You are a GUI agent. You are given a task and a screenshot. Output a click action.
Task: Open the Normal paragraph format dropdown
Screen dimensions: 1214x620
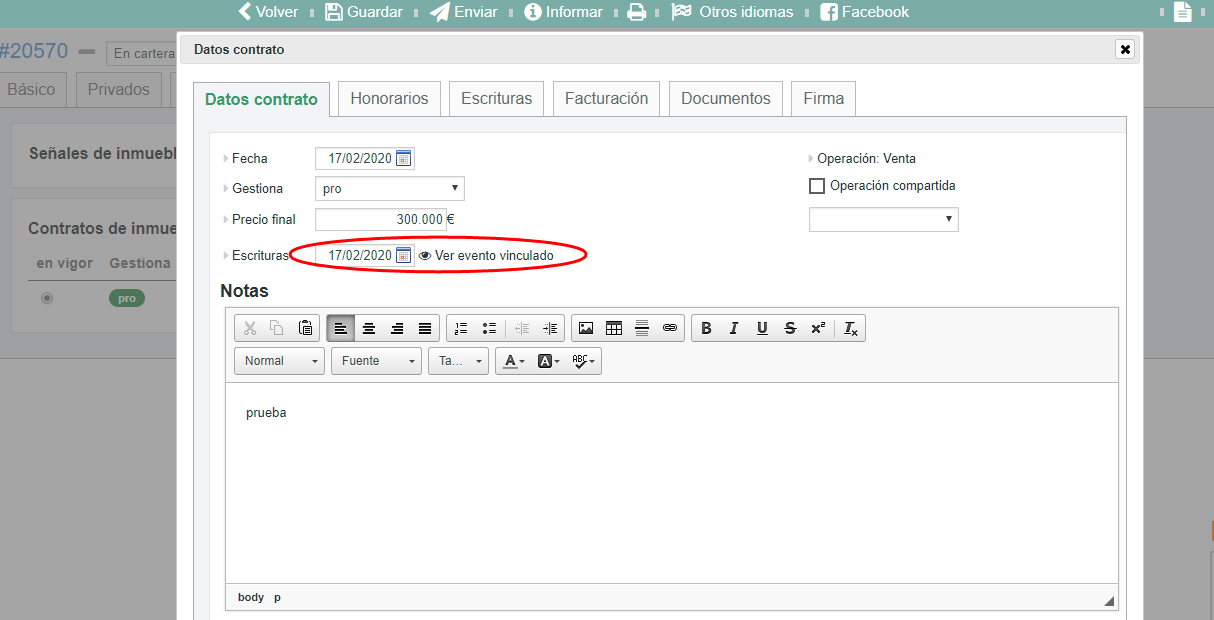(279, 361)
